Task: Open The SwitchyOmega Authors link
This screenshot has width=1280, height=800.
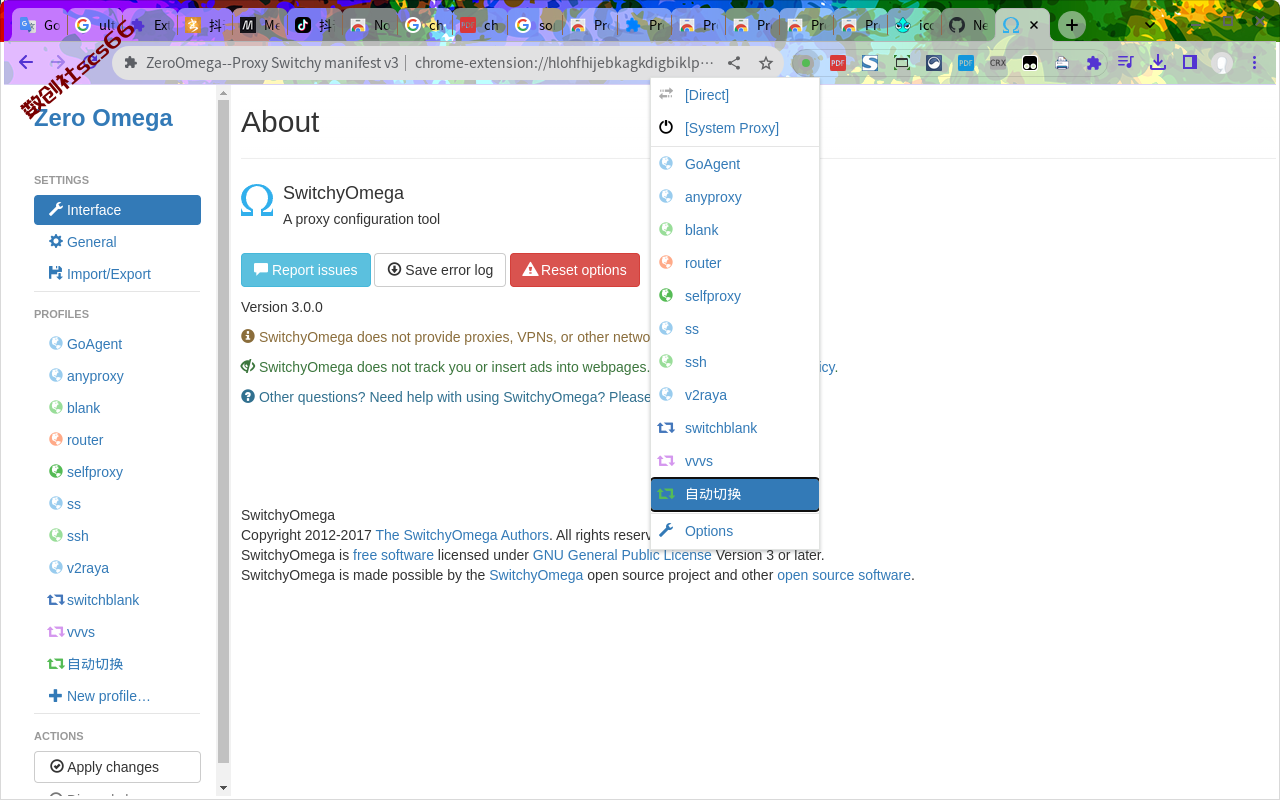Action: click(x=462, y=535)
